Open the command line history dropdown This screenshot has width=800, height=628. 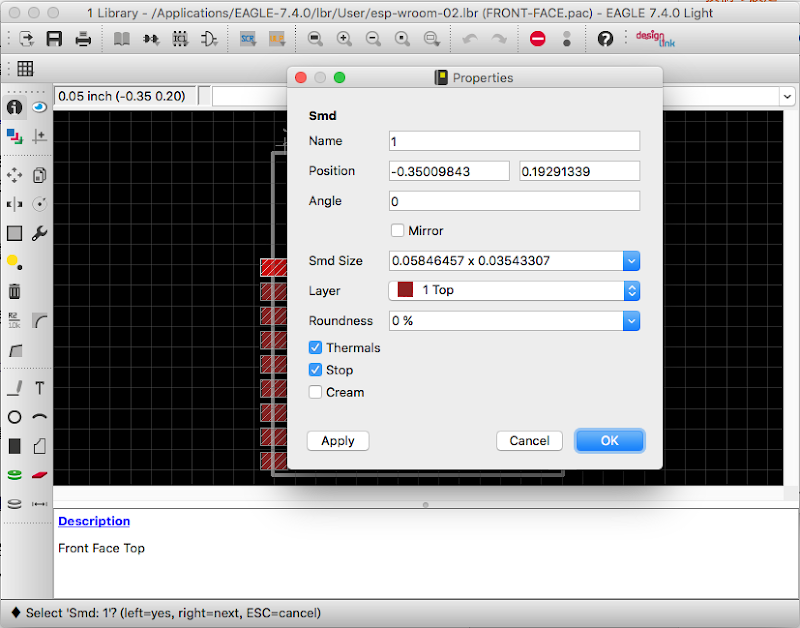point(787,96)
